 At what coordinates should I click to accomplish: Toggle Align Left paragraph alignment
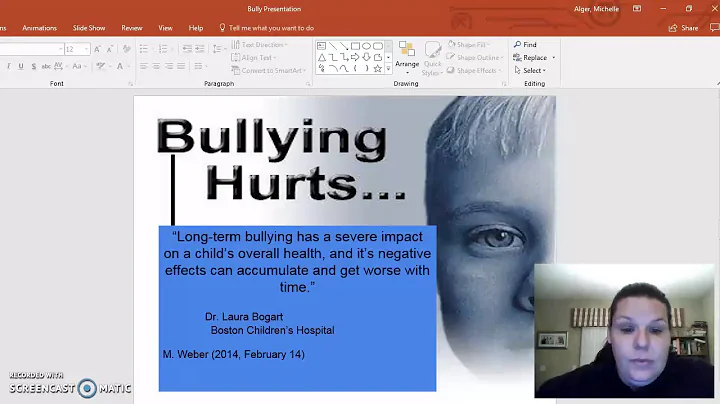pyautogui.click(x=144, y=67)
